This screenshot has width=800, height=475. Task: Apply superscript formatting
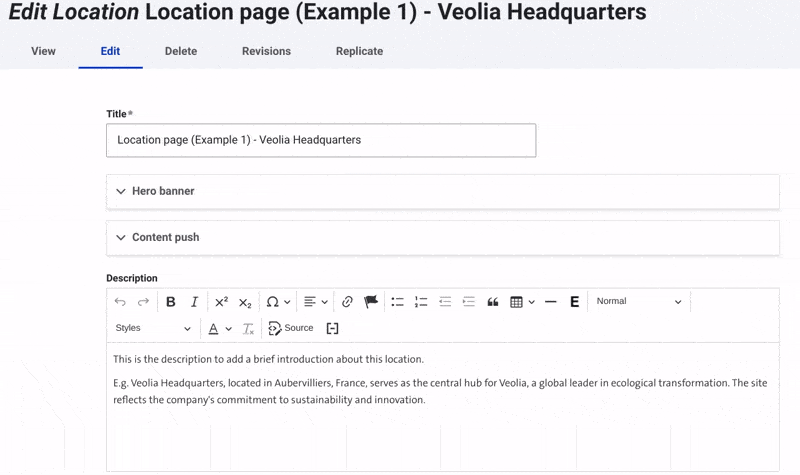point(221,302)
